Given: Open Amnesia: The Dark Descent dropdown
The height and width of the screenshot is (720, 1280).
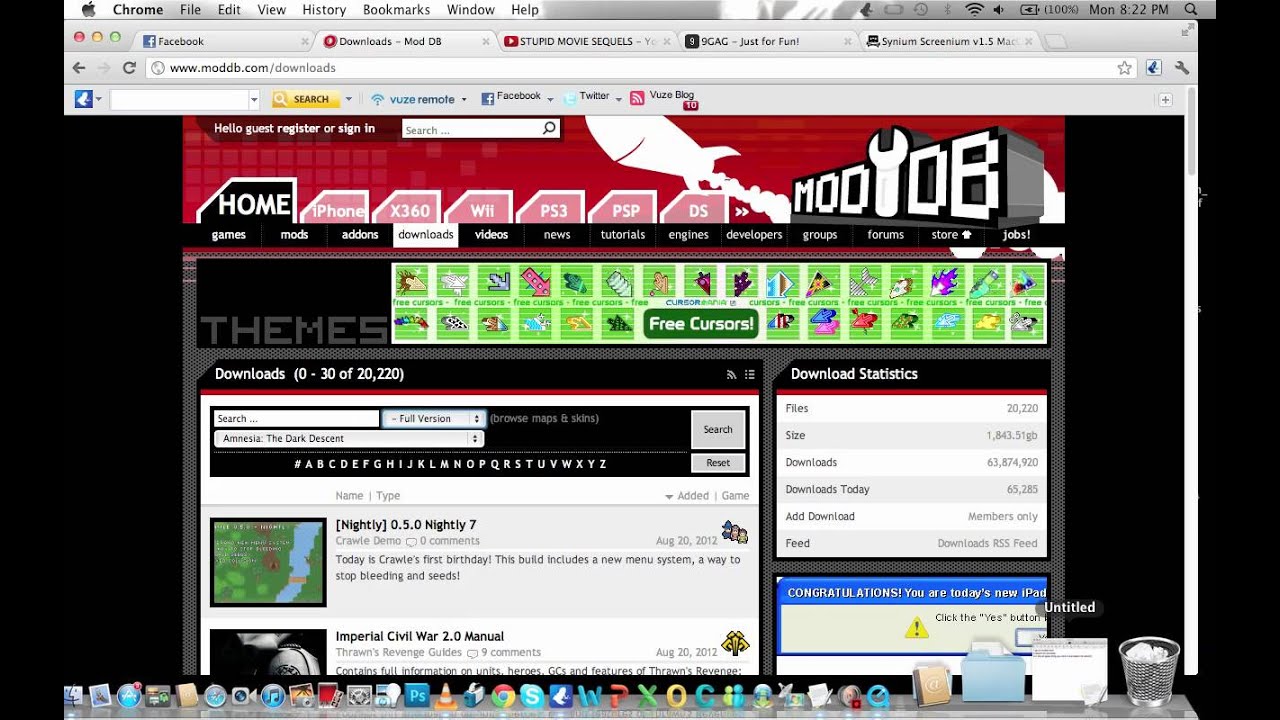Looking at the screenshot, I should pyautogui.click(x=349, y=439).
